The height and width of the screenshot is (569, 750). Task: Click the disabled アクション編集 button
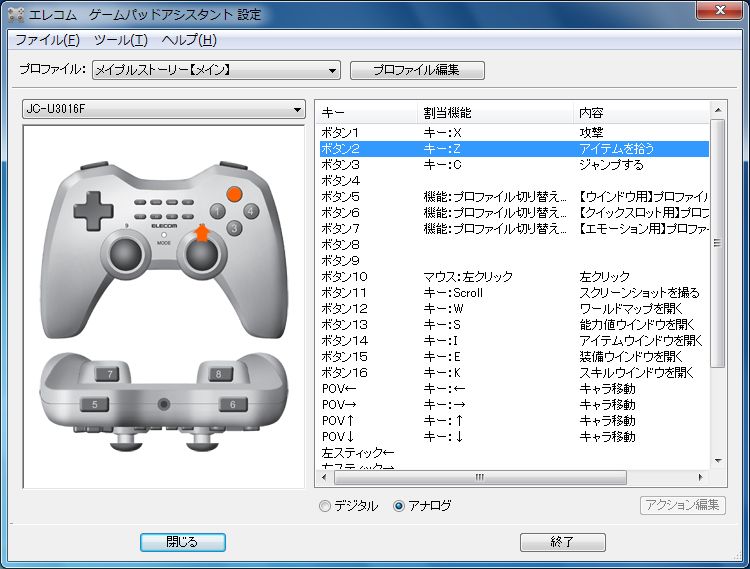(x=683, y=505)
